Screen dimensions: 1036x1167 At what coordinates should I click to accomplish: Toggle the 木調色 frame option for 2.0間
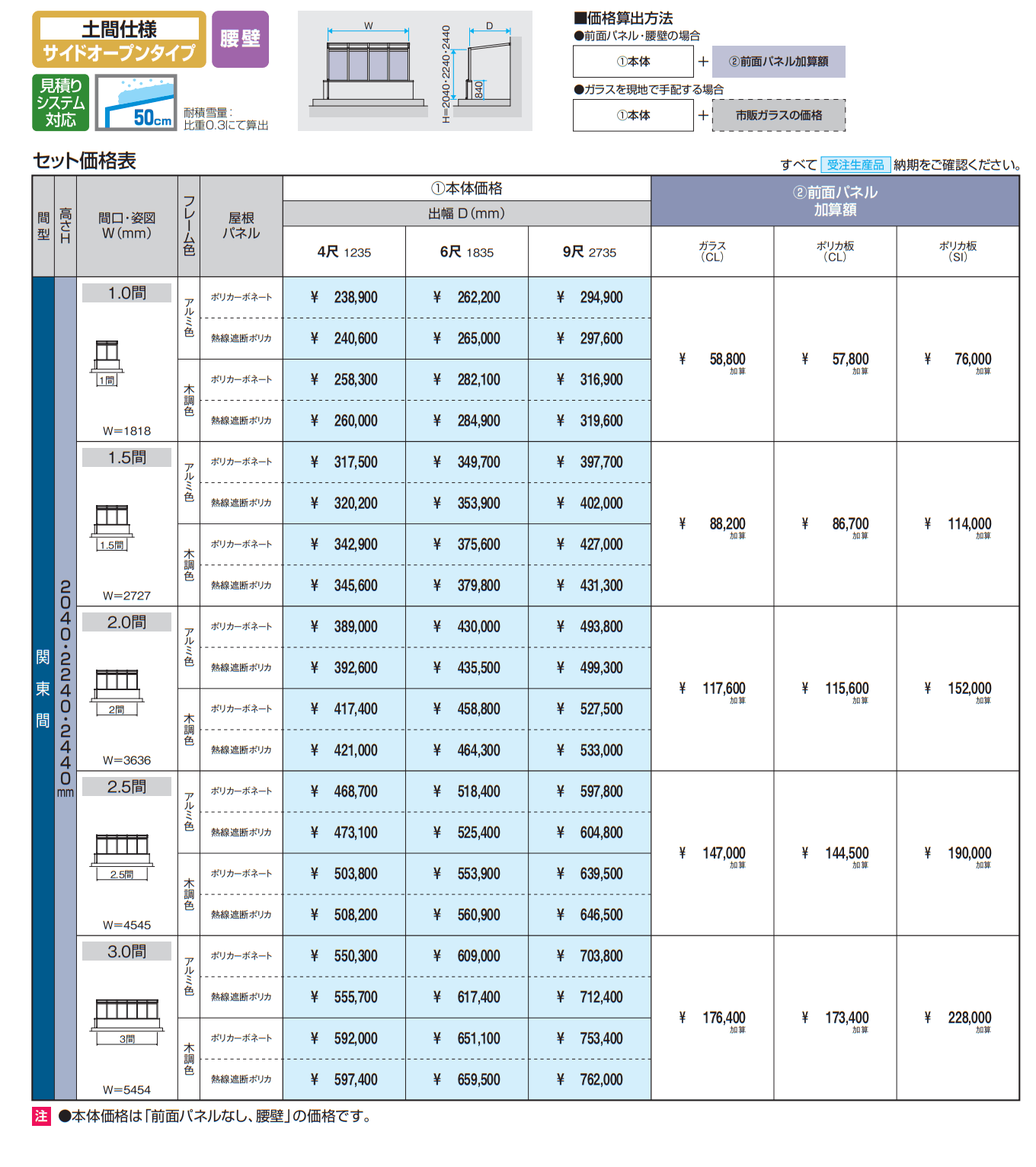click(187, 729)
